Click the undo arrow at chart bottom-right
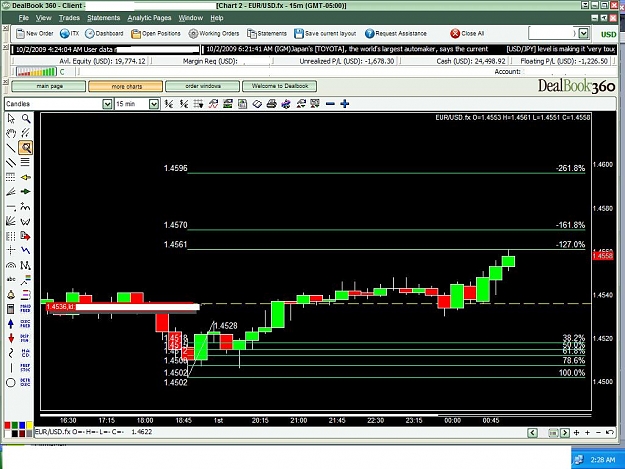Screen dimensions: 625x469 pyautogui.click(x=609, y=432)
